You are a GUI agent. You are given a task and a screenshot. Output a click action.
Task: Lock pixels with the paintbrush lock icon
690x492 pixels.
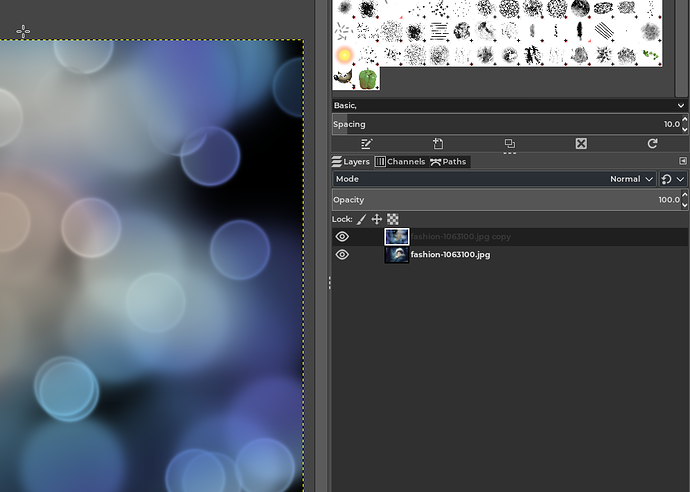[361, 219]
